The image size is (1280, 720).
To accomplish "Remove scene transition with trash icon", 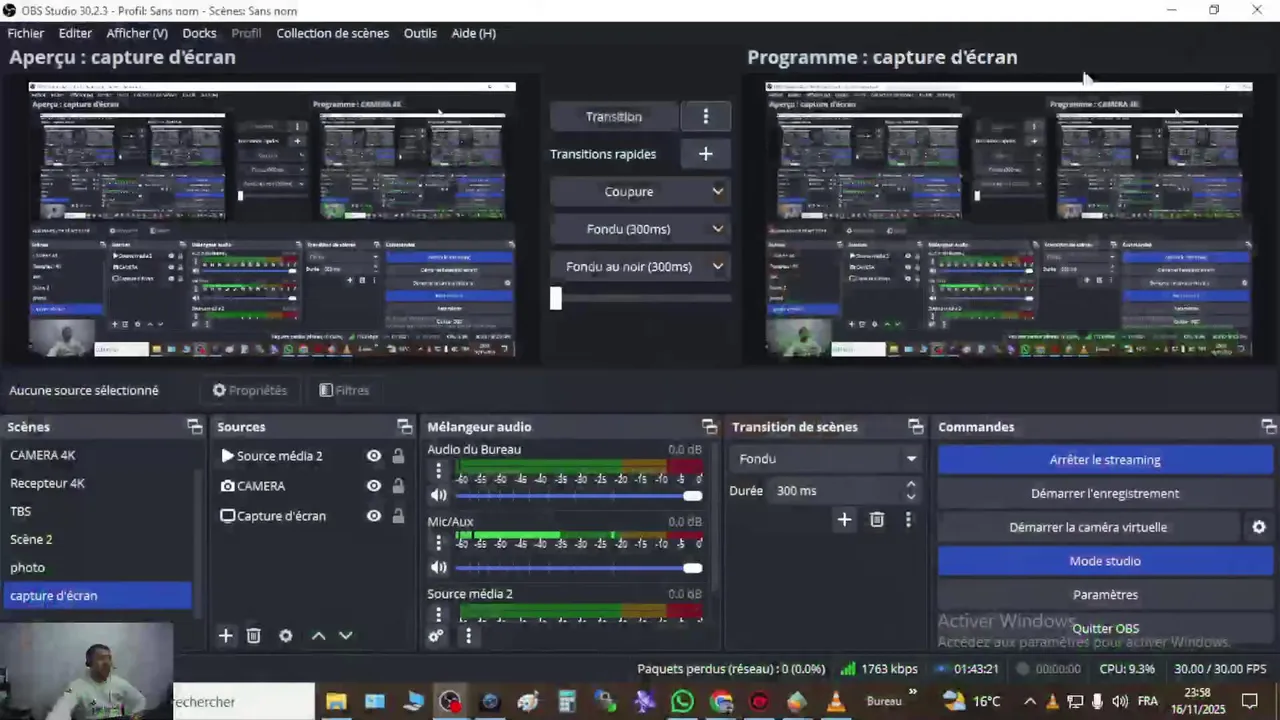I will point(877,520).
